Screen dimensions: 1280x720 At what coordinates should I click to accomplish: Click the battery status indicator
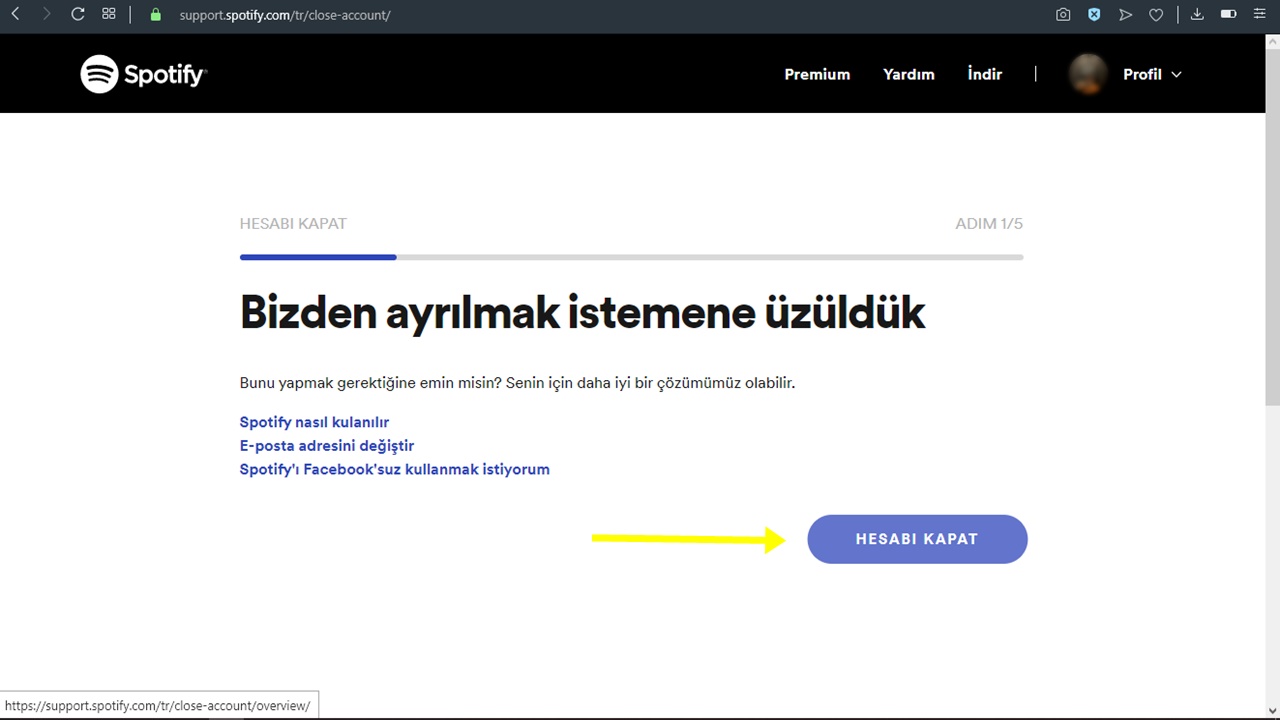tap(1228, 14)
